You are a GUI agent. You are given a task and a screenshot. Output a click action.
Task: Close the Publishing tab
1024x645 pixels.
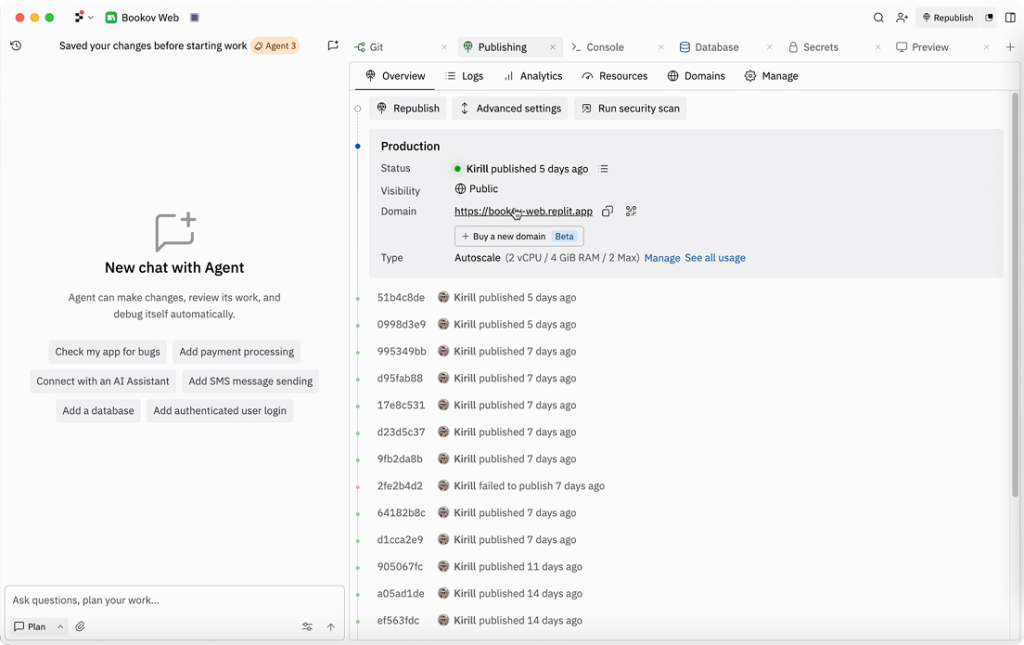tap(553, 47)
